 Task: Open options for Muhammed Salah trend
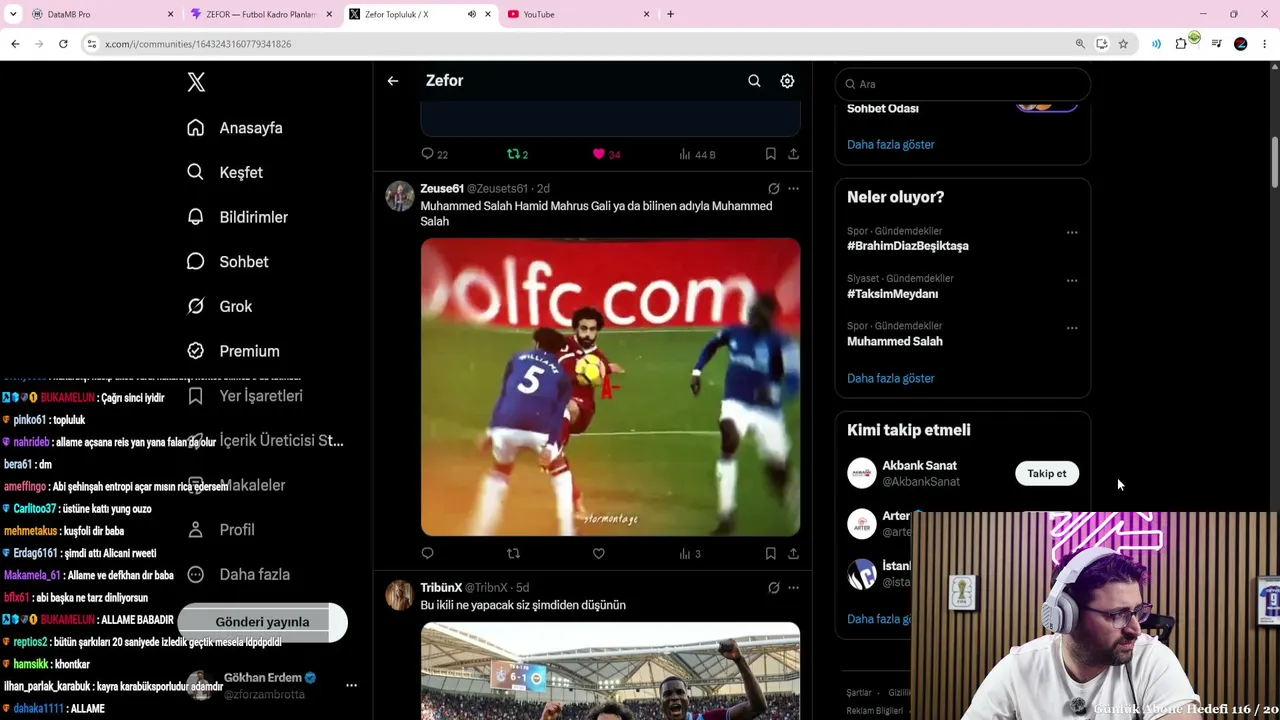[1072, 328]
